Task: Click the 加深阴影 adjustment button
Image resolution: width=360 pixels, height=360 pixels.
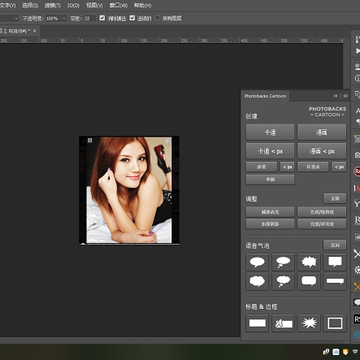Action: tap(270, 224)
